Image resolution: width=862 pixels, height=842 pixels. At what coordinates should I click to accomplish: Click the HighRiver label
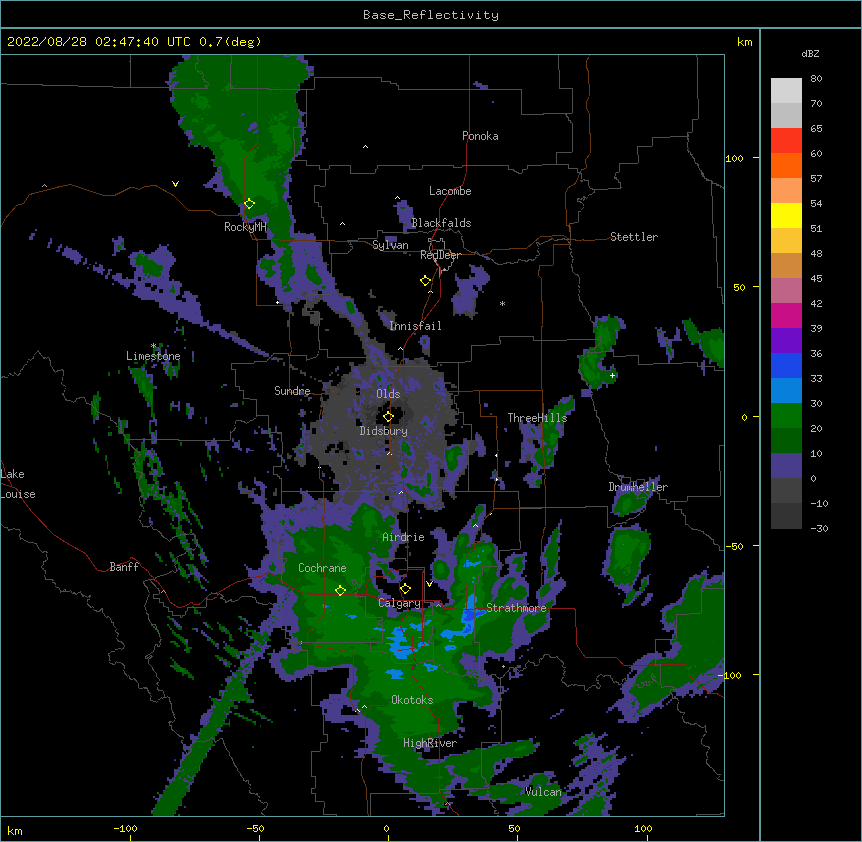coord(430,743)
